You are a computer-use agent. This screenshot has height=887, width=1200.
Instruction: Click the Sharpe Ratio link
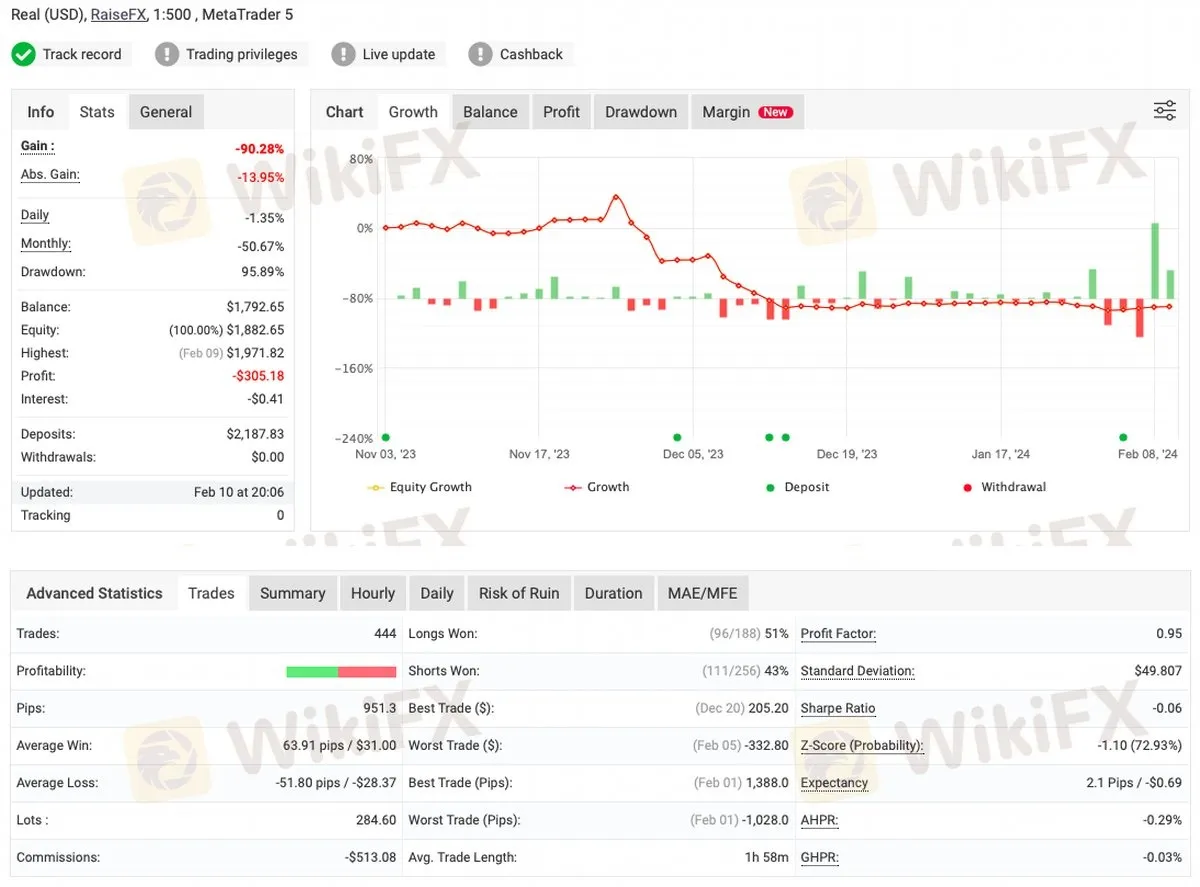[838, 708]
